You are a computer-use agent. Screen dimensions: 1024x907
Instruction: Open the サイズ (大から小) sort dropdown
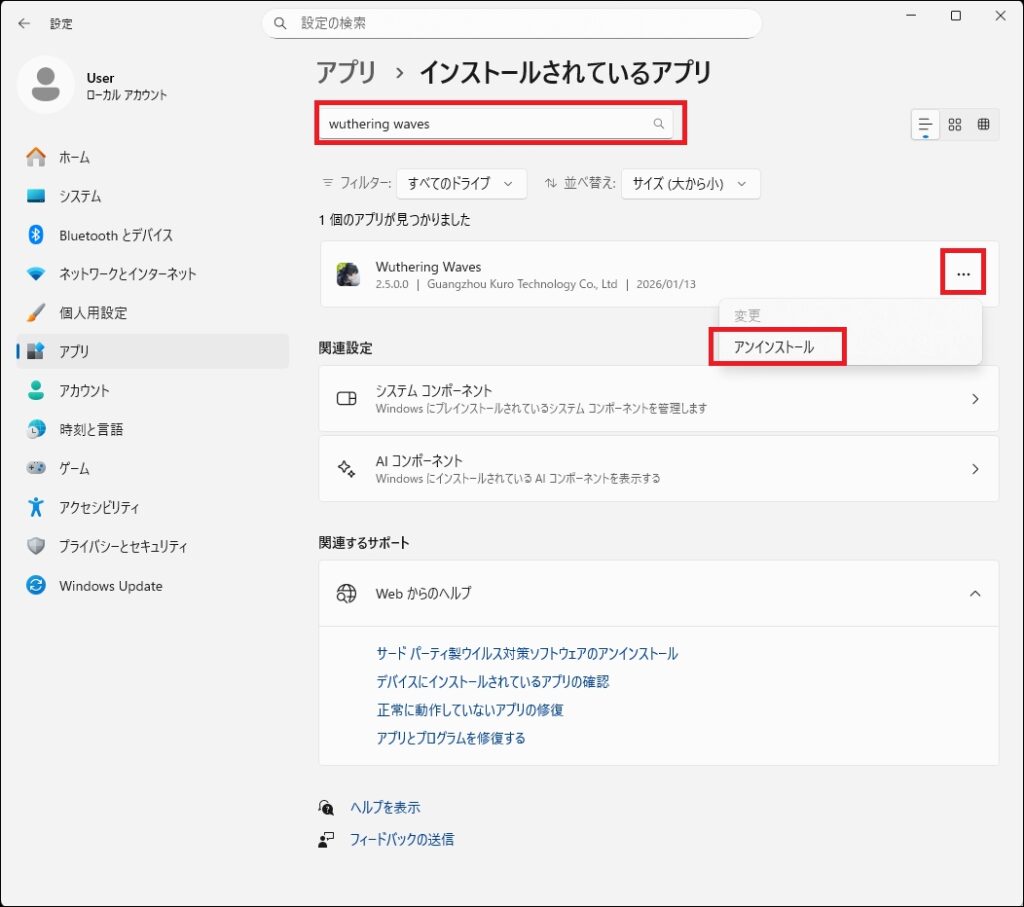[690, 184]
